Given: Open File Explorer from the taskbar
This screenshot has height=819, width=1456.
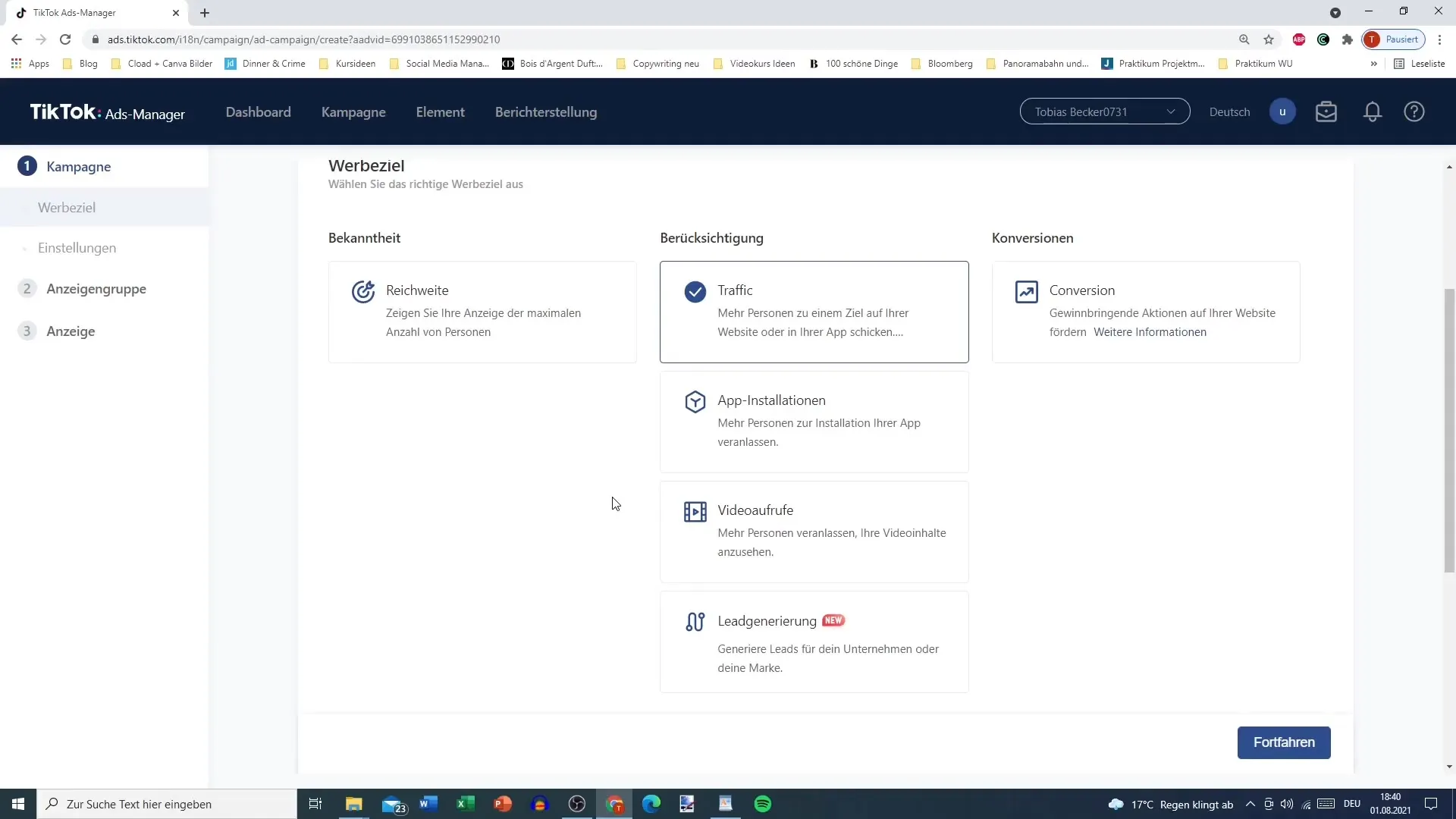Looking at the screenshot, I should tap(354, 804).
